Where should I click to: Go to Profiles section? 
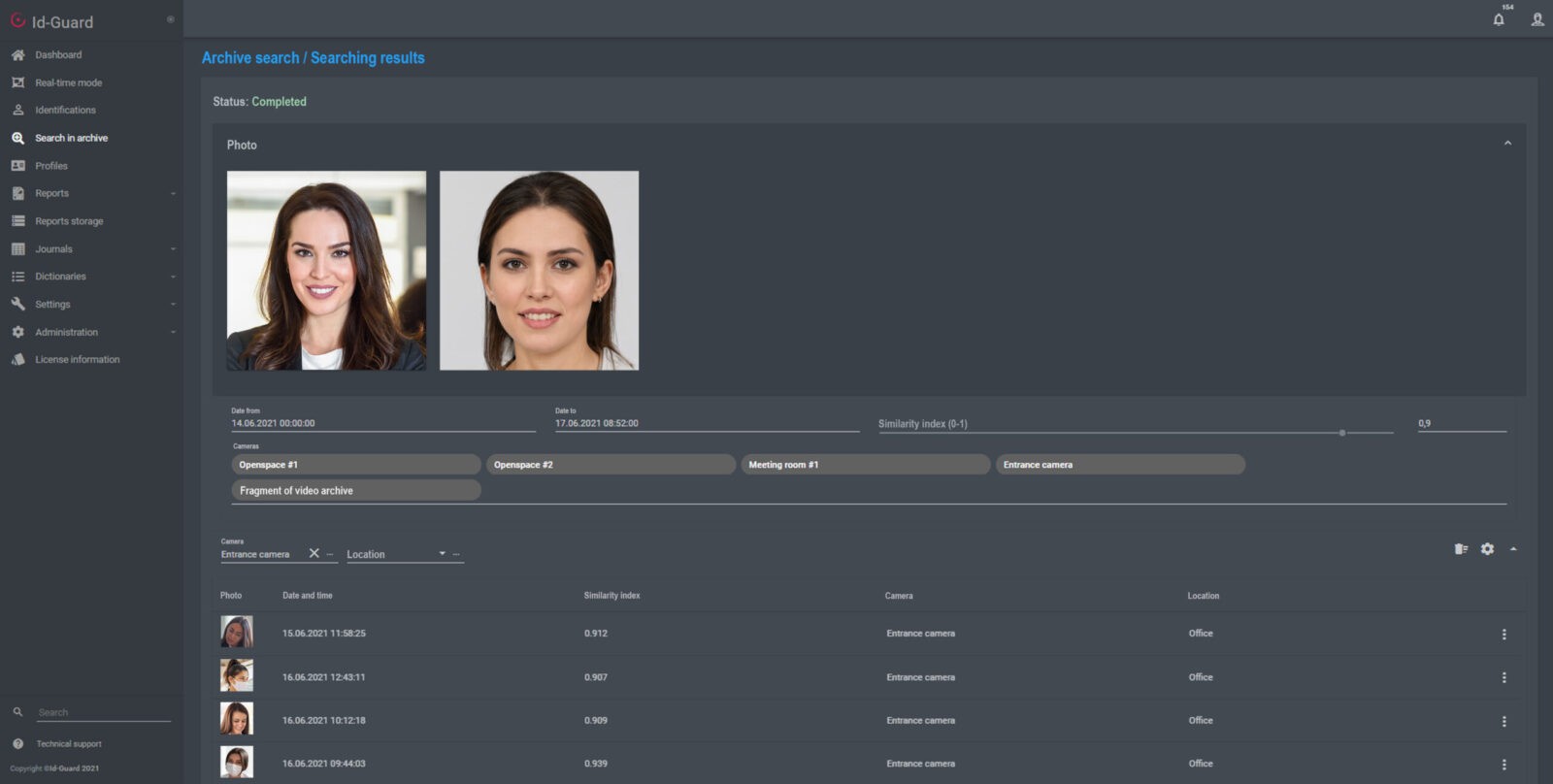(51, 166)
